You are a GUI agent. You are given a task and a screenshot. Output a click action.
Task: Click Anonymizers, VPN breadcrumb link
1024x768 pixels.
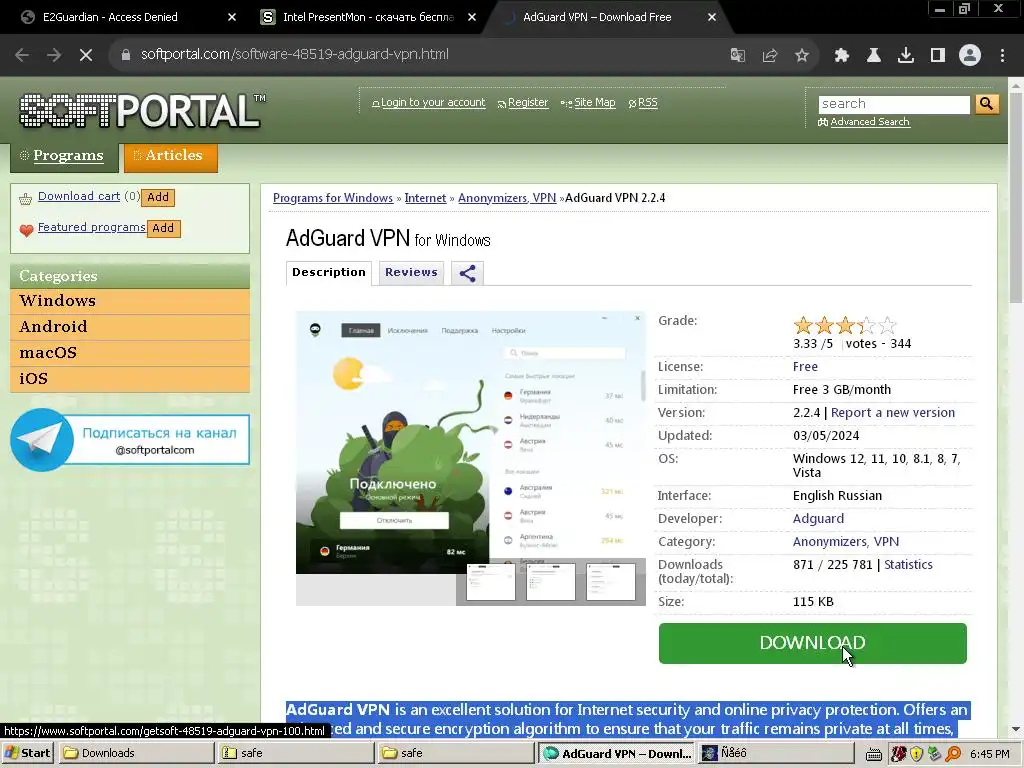[x=507, y=198]
